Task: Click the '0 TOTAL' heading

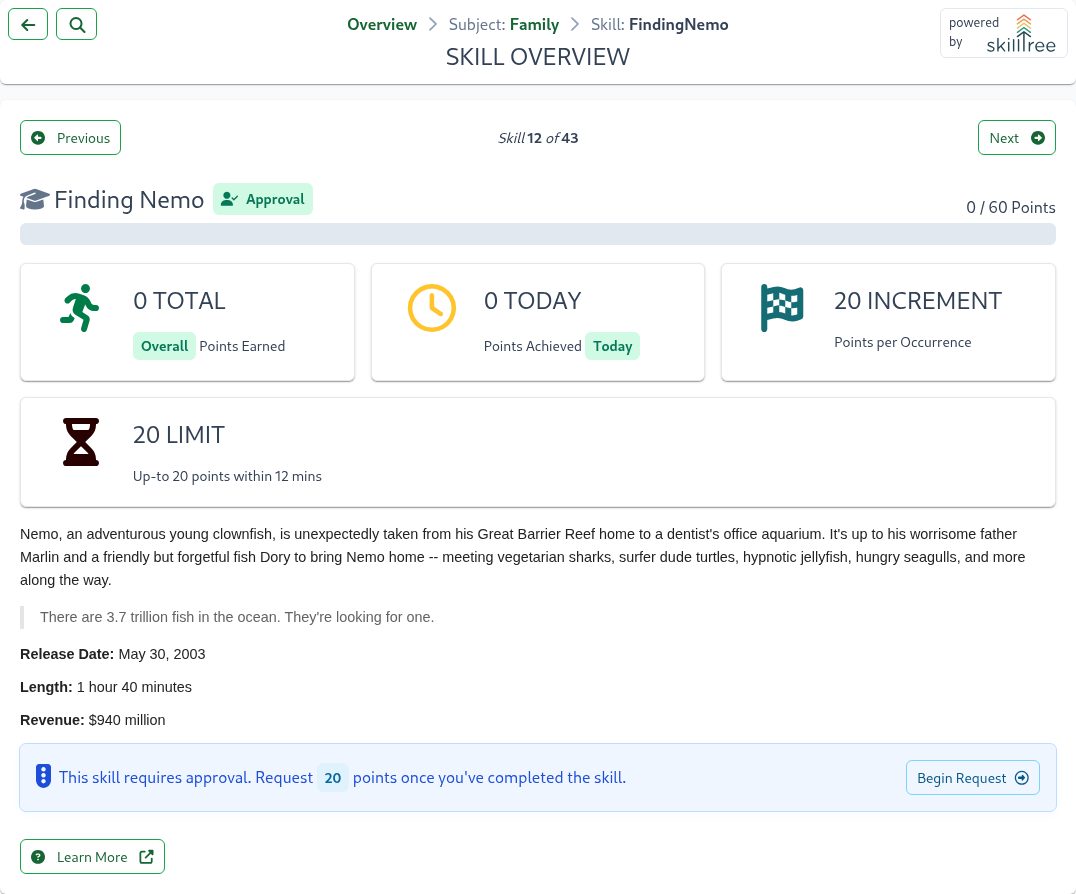Action: 179,301
